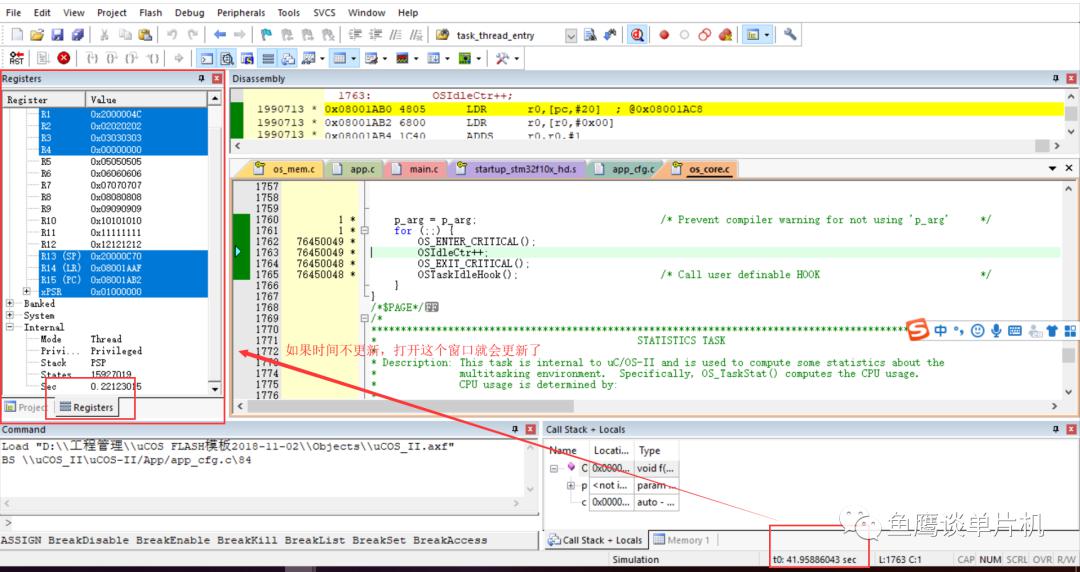Click the editor horizontal scrollbar thumb
1080x572 pixels.
click(410, 405)
